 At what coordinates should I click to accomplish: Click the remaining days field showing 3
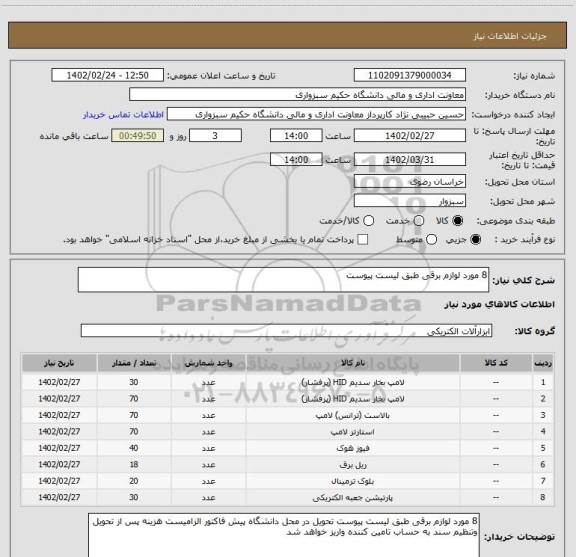(x=215, y=136)
